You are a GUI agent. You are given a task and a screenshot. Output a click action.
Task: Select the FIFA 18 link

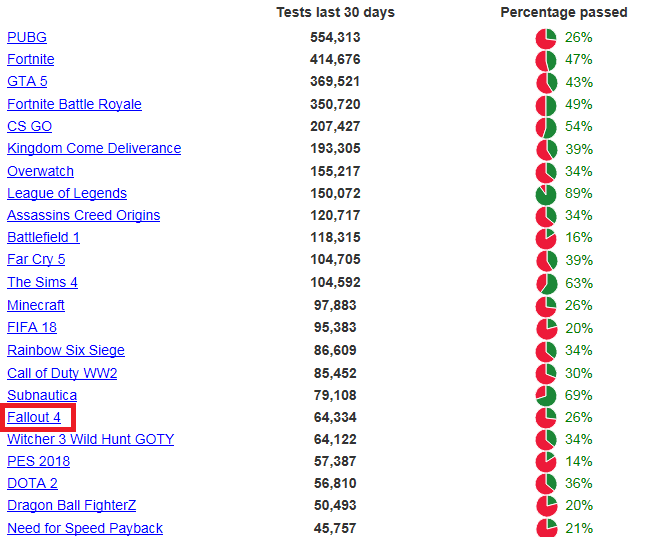coord(32,327)
